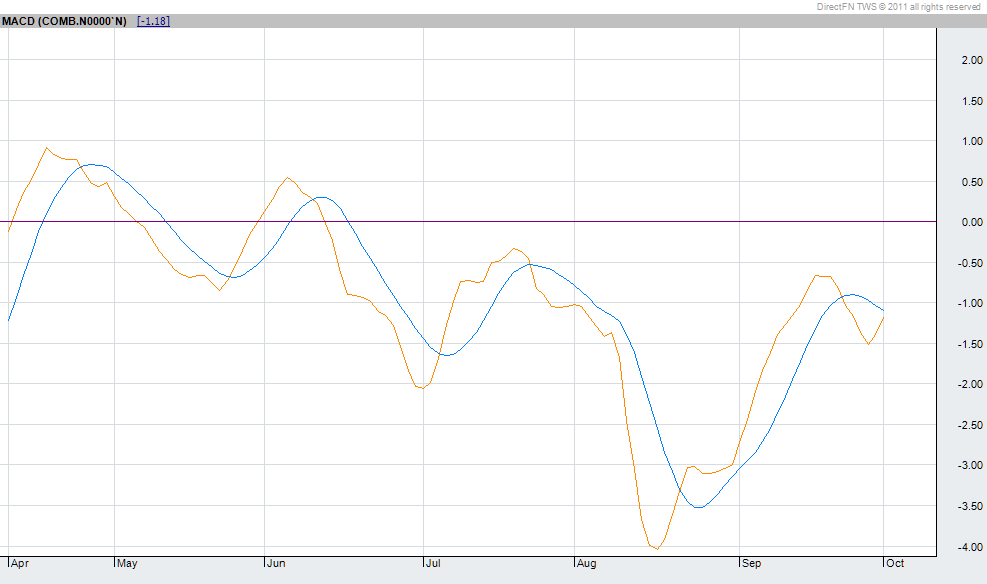Viewport: 987px width, 584px height.
Task: Select the orange MACD line's lowest trough in August
Action: [657, 548]
